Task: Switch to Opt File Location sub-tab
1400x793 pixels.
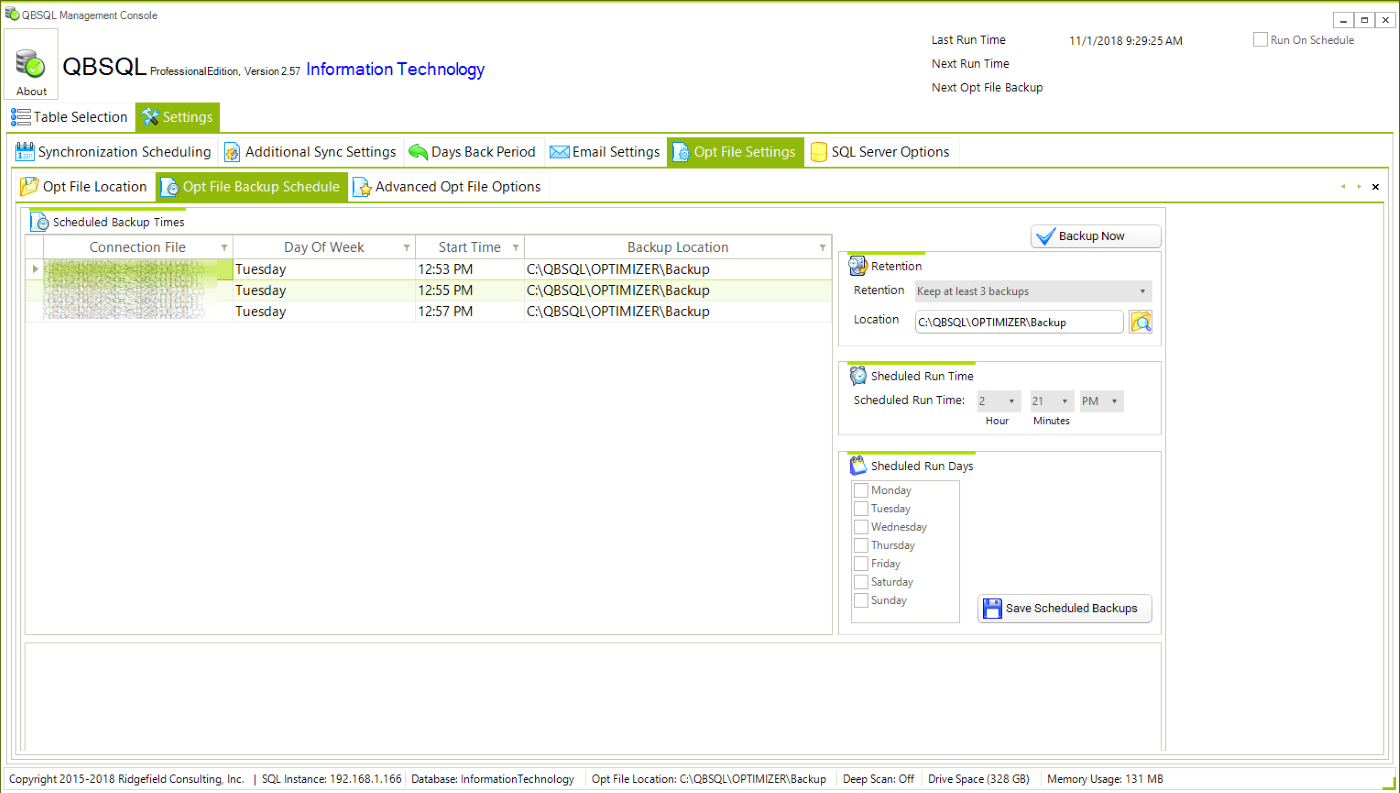Action: point(84,187)
